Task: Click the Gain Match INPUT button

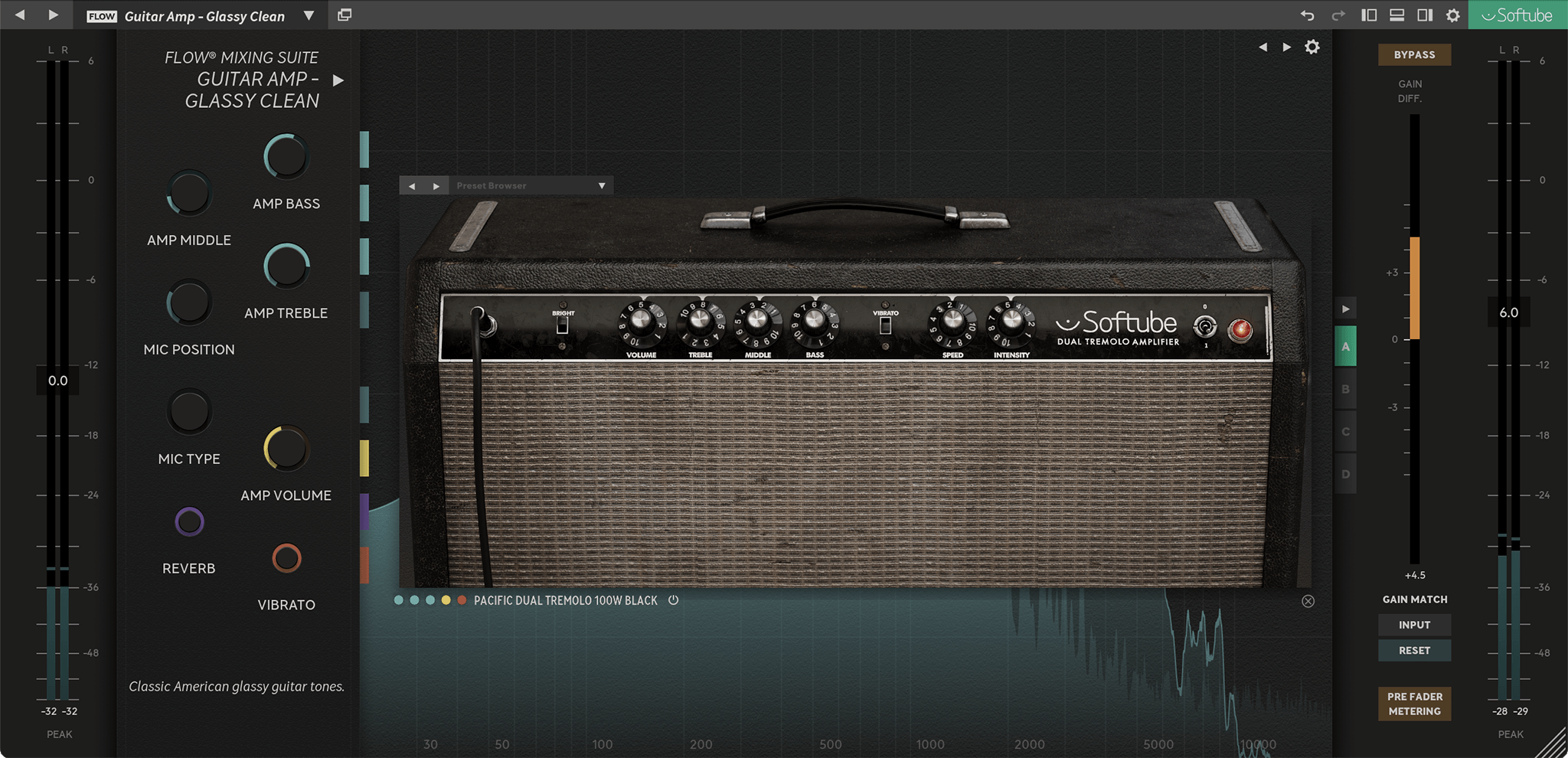Action: [x=1414, y=625]
